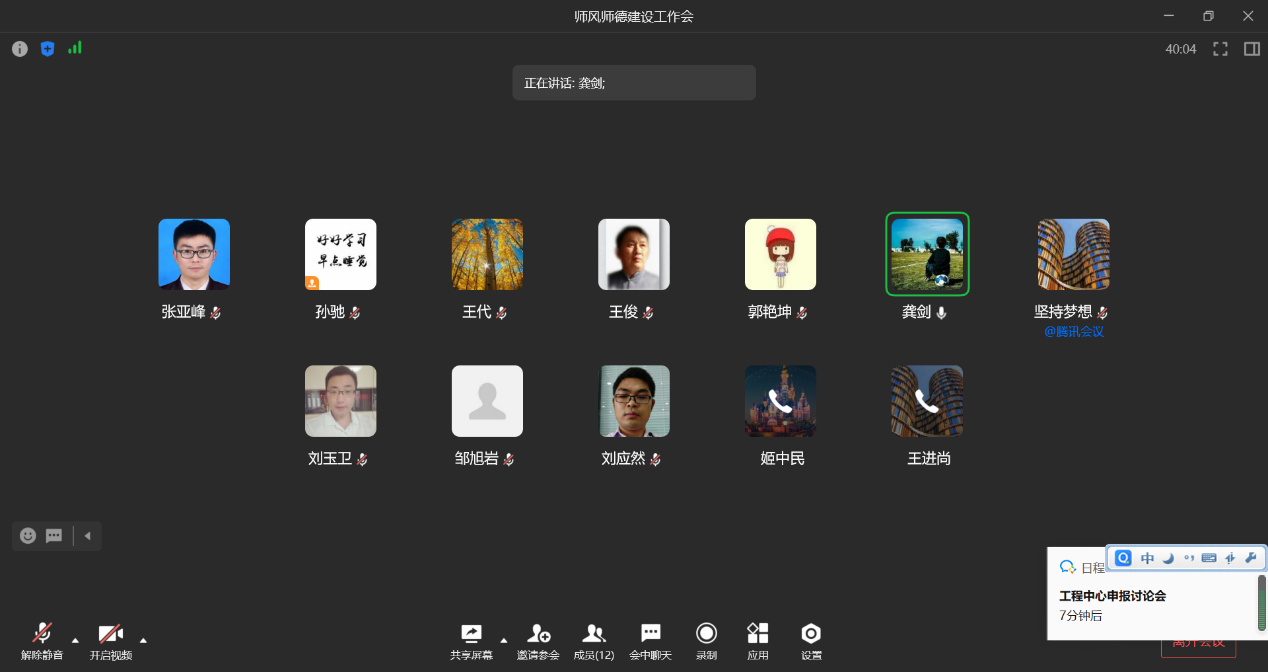Click 邀请参会 to invite participants
Screen dimensions: 1268x672
pyautogui.click(x=538, y=640)
